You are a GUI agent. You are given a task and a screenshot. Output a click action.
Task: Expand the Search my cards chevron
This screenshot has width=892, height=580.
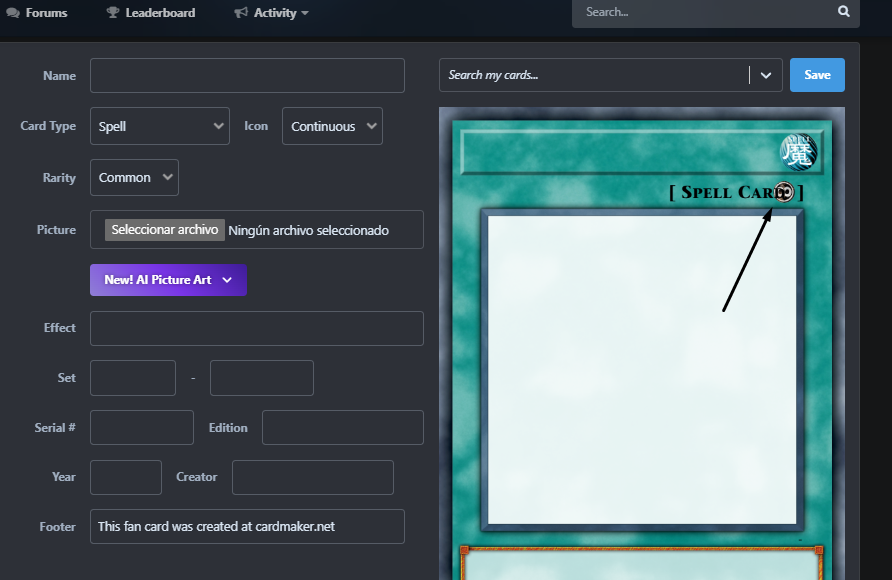click(x=766, y=75)
